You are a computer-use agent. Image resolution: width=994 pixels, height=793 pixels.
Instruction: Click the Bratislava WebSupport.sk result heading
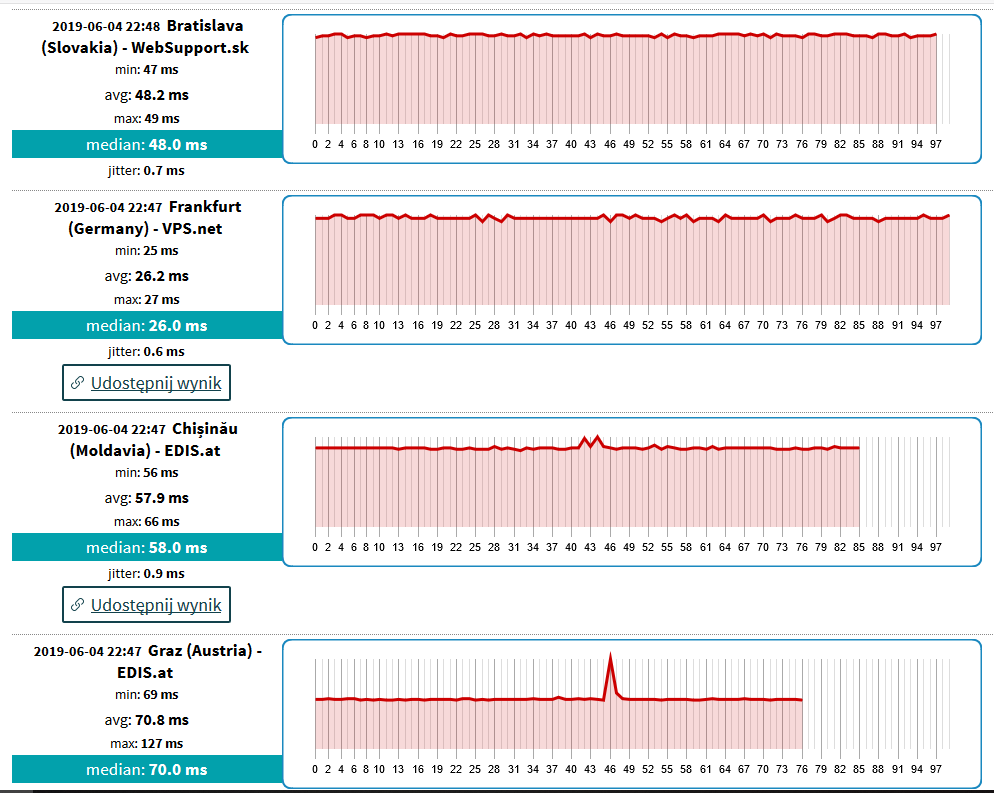(146, 37)
